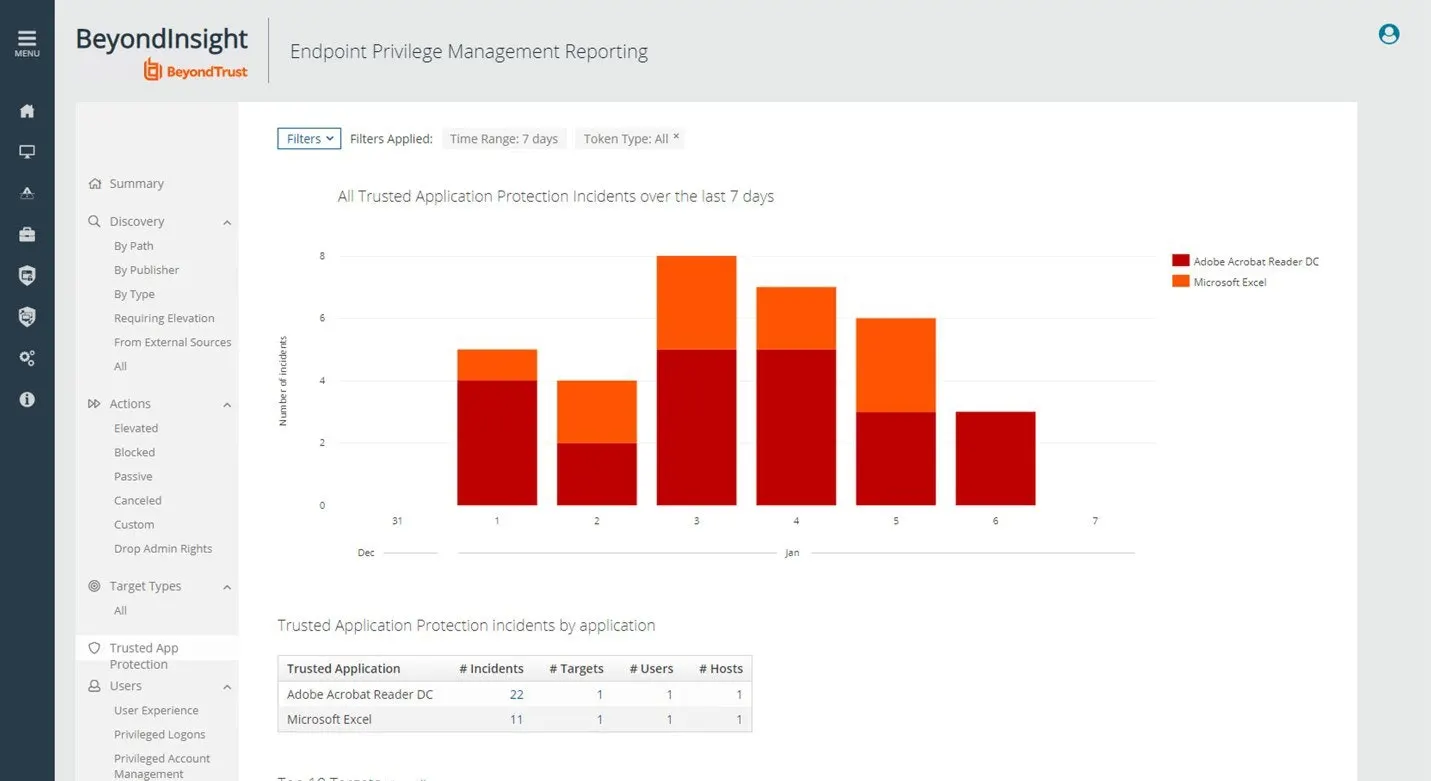Sort by # Users column header

tap(651, 669)
